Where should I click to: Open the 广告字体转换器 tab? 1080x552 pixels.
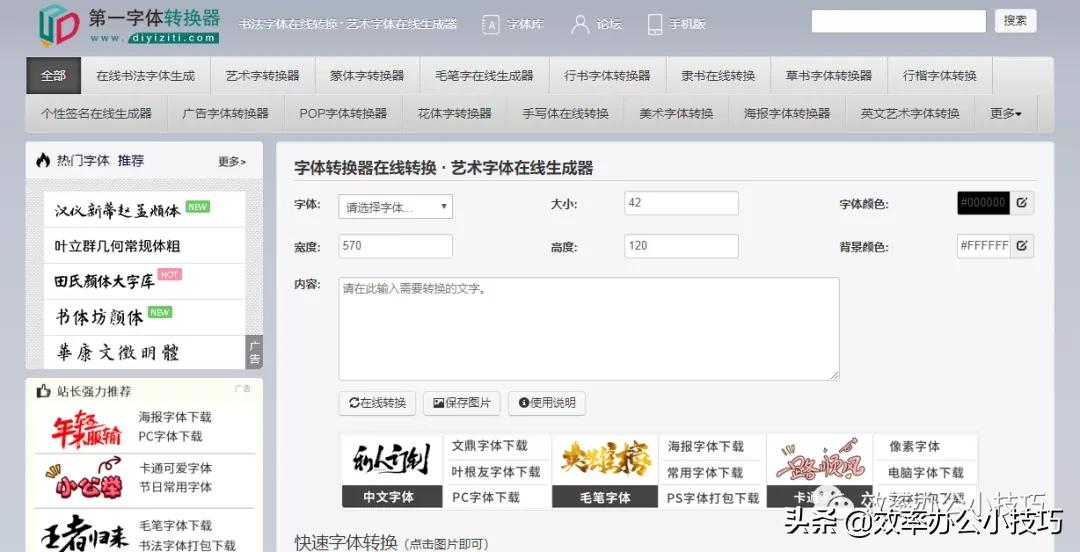pyautogui.click(x=226, y=114)
